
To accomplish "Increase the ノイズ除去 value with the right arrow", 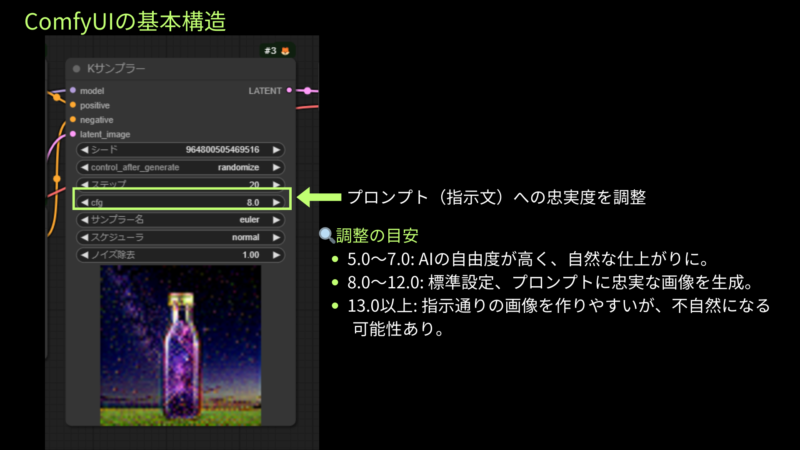I will tap(276, 255).
